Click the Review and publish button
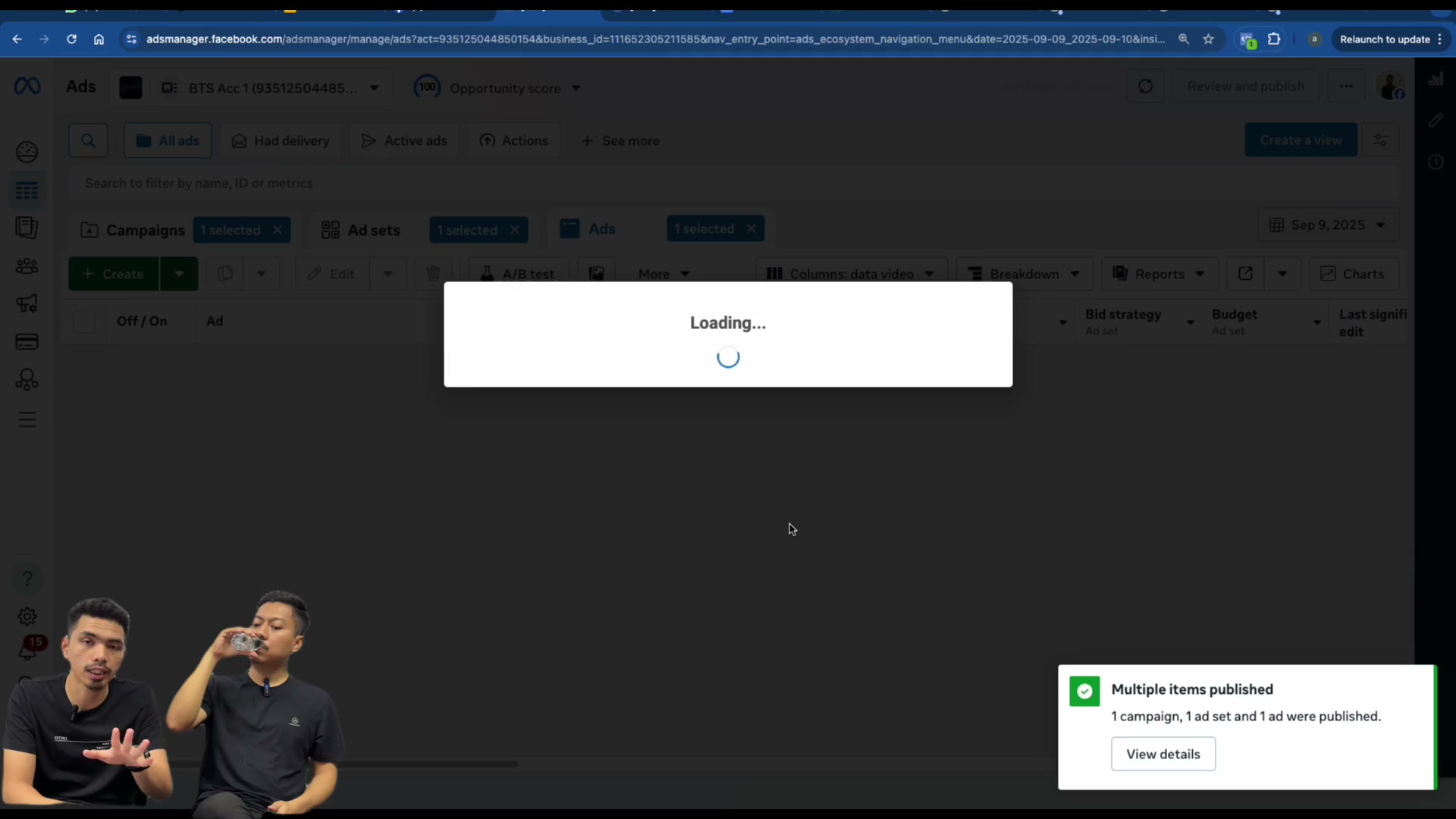This screenshot has height=819, width=1456. click(x=1246, y=86)
